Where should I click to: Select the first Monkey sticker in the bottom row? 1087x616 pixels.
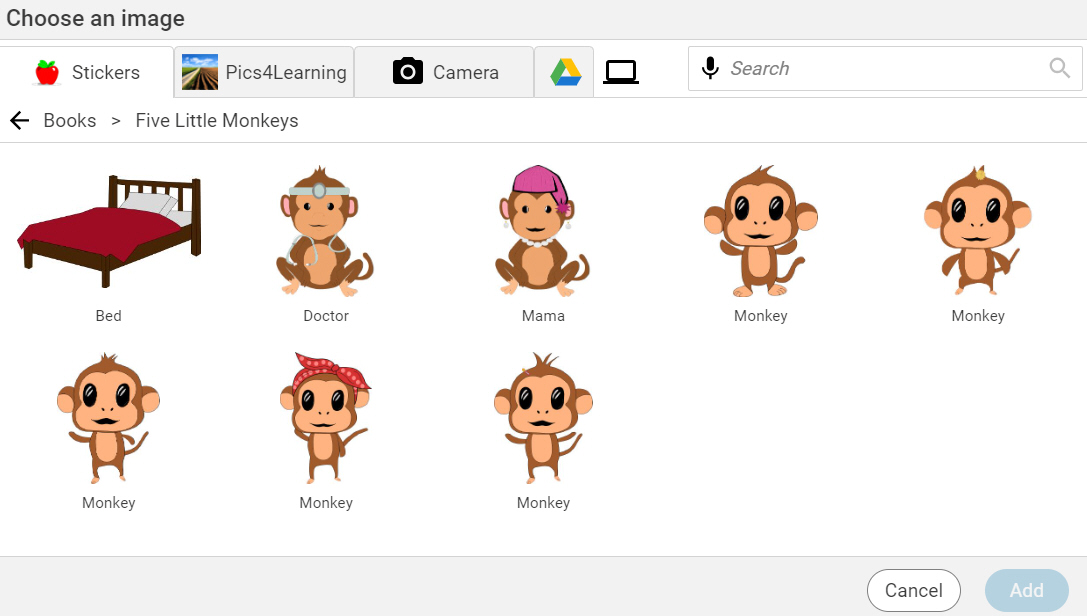click(108, 418)
